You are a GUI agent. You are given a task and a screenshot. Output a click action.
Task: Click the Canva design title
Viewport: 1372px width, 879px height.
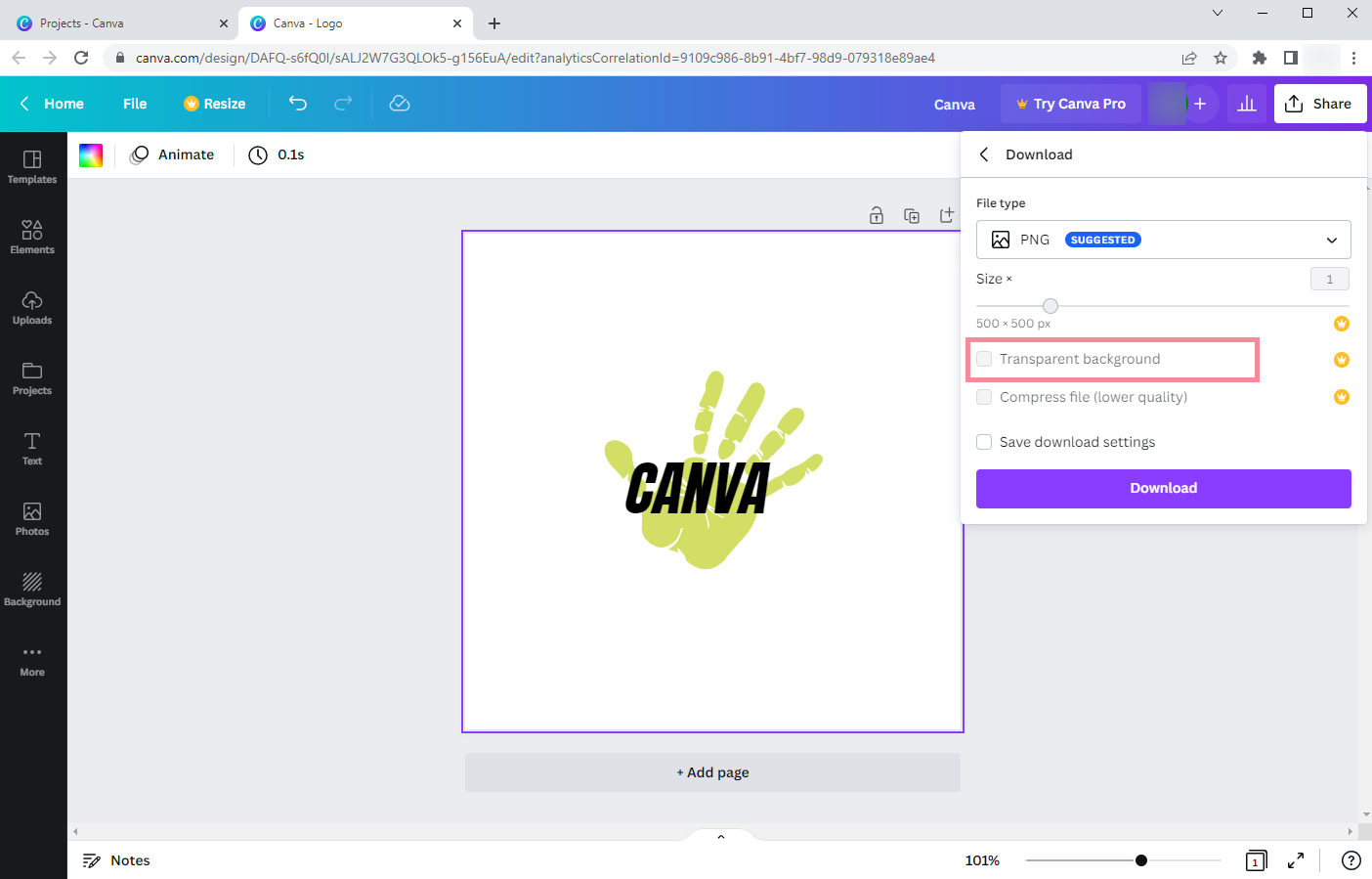(x=955, y=105)
